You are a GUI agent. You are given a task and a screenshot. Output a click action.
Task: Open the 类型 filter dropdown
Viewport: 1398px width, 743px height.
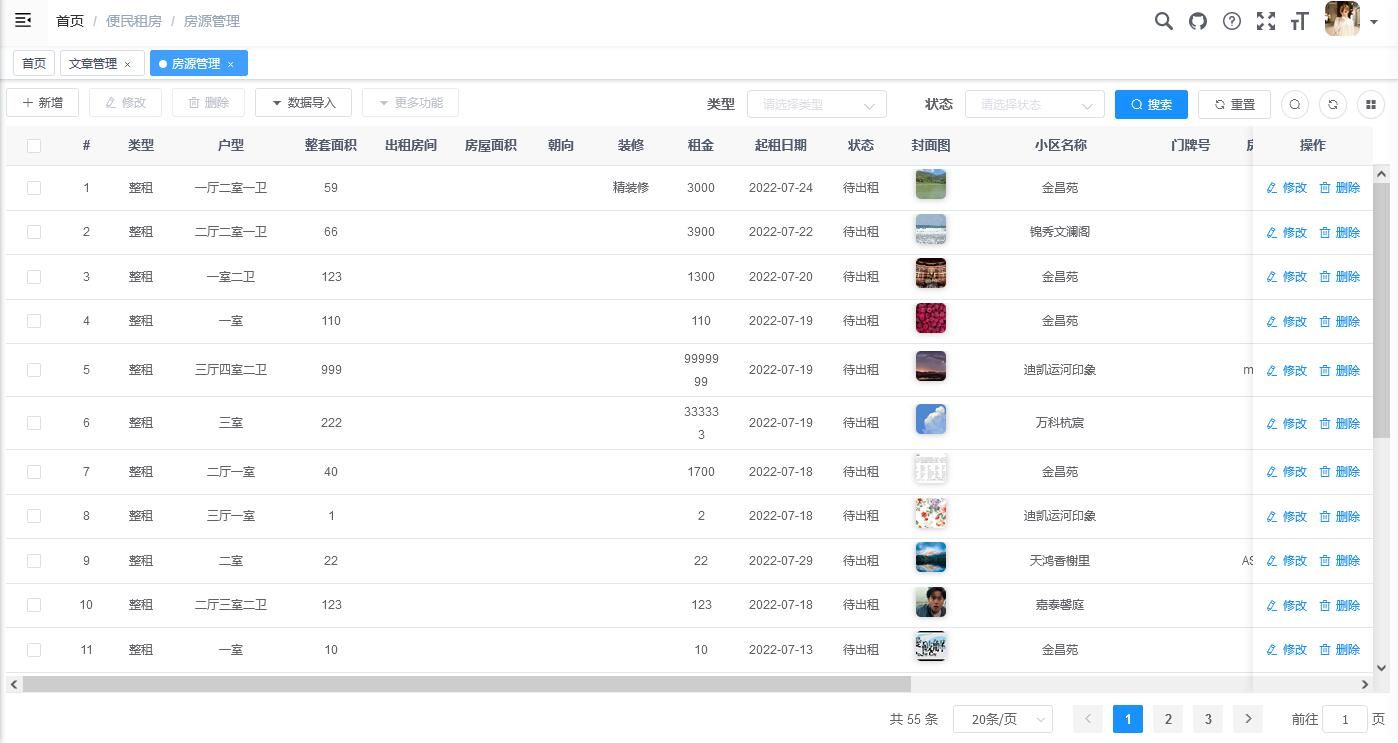[x=817, y=104]
